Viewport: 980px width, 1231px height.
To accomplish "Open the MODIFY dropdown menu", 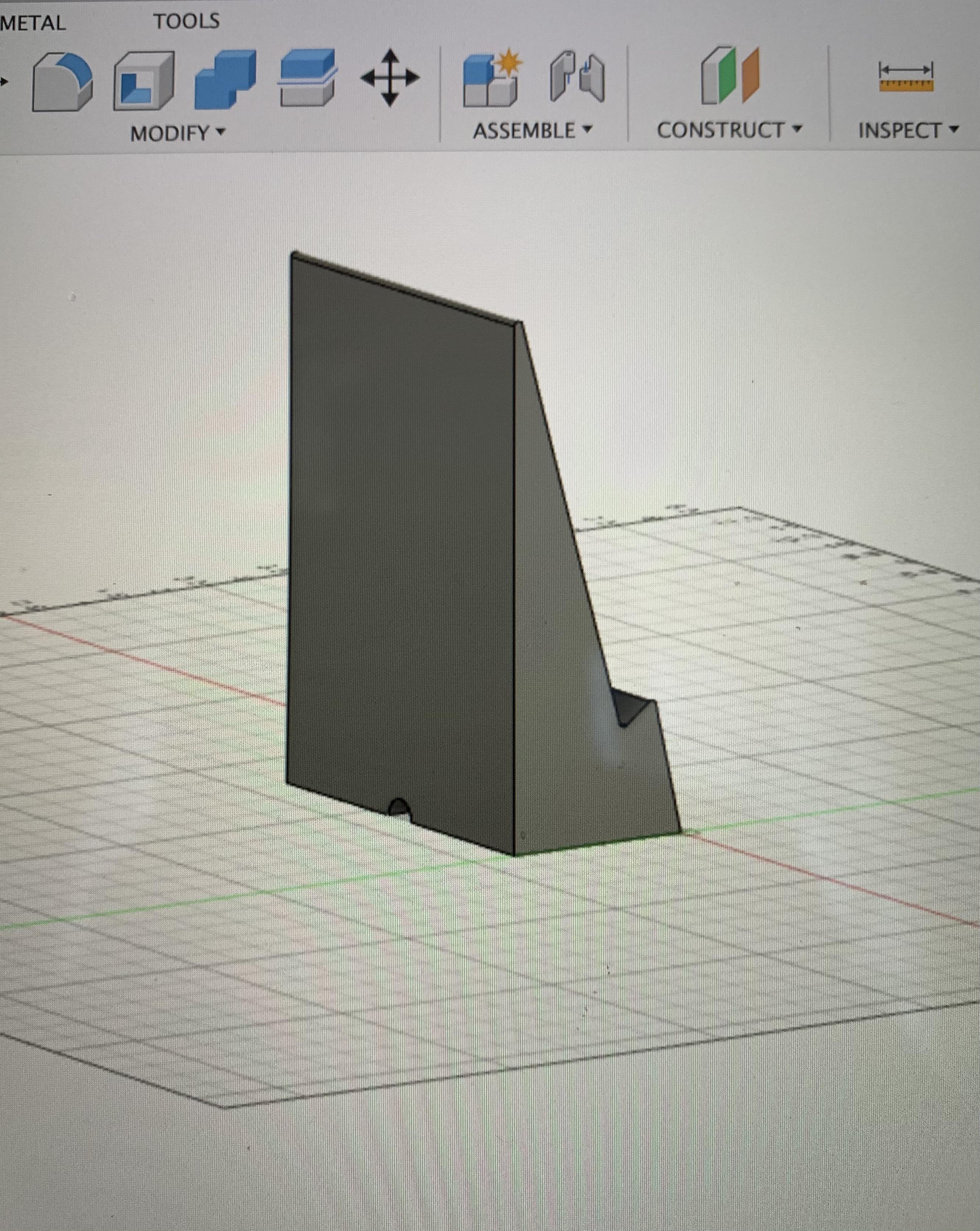I will tap(170, 131).
